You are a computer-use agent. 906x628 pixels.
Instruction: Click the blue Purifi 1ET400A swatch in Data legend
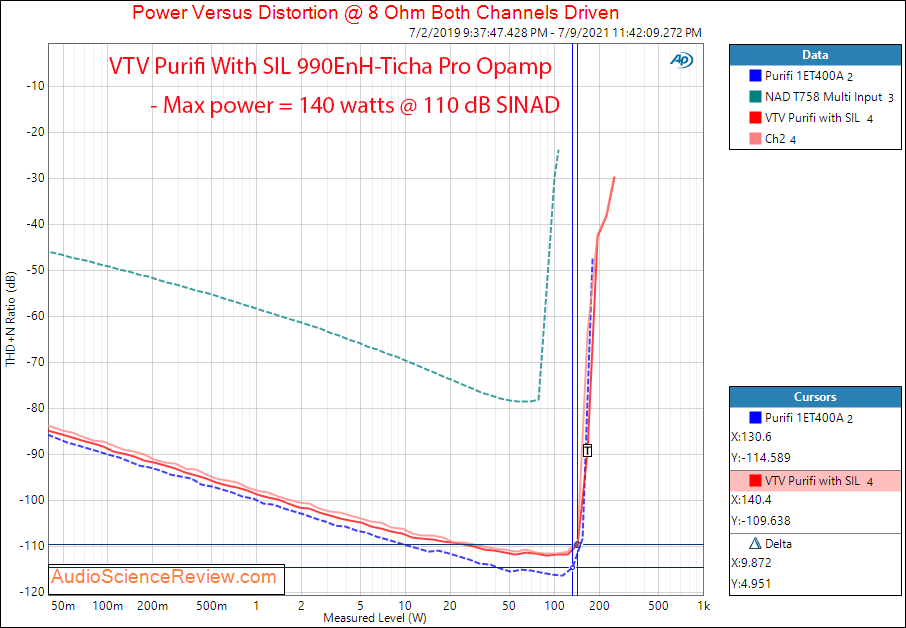click(755, 76)
